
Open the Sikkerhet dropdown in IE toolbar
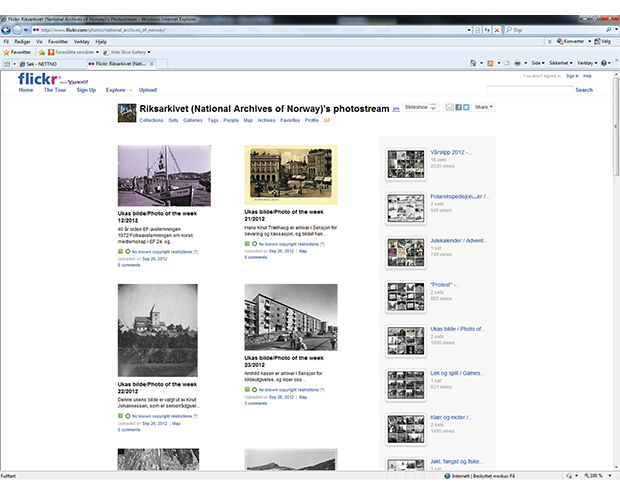pos(561,62)
